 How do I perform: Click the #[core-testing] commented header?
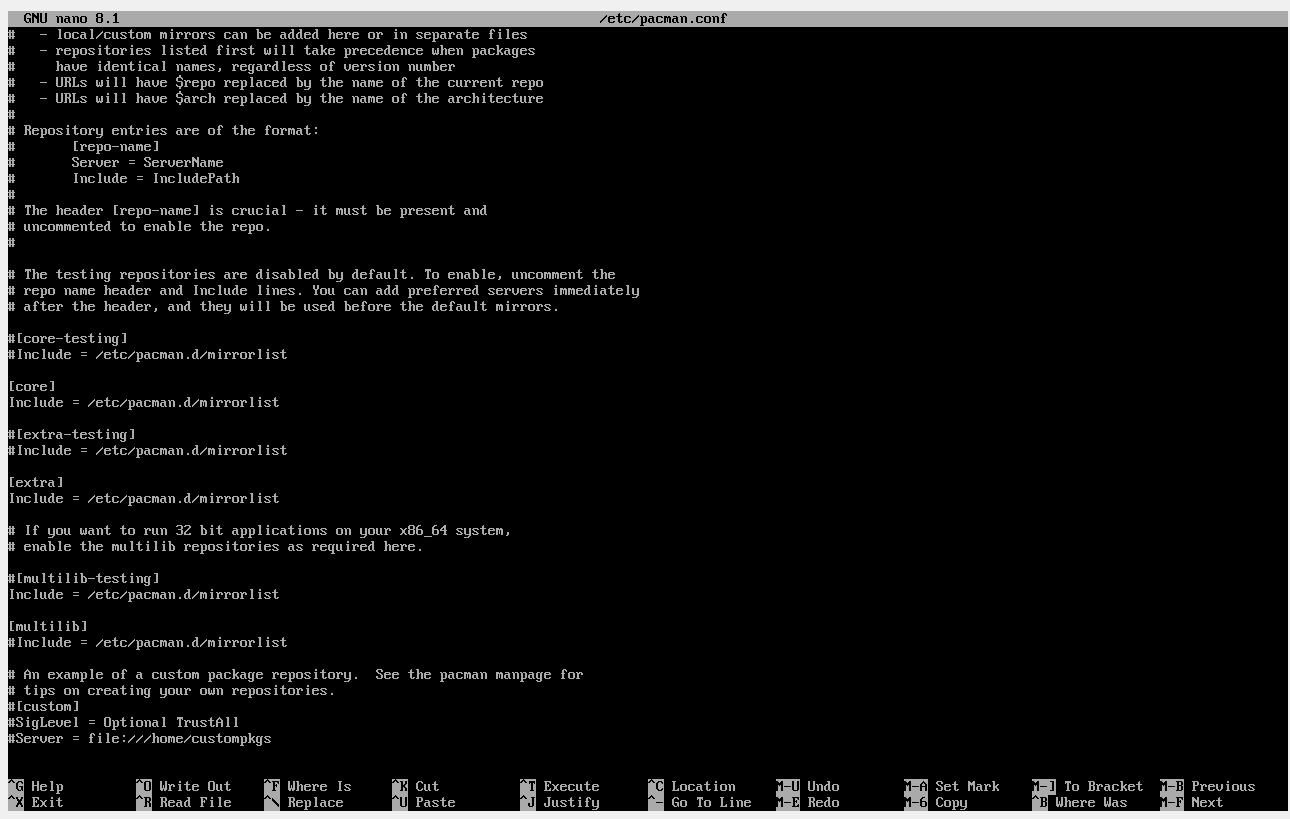[68, 338]
